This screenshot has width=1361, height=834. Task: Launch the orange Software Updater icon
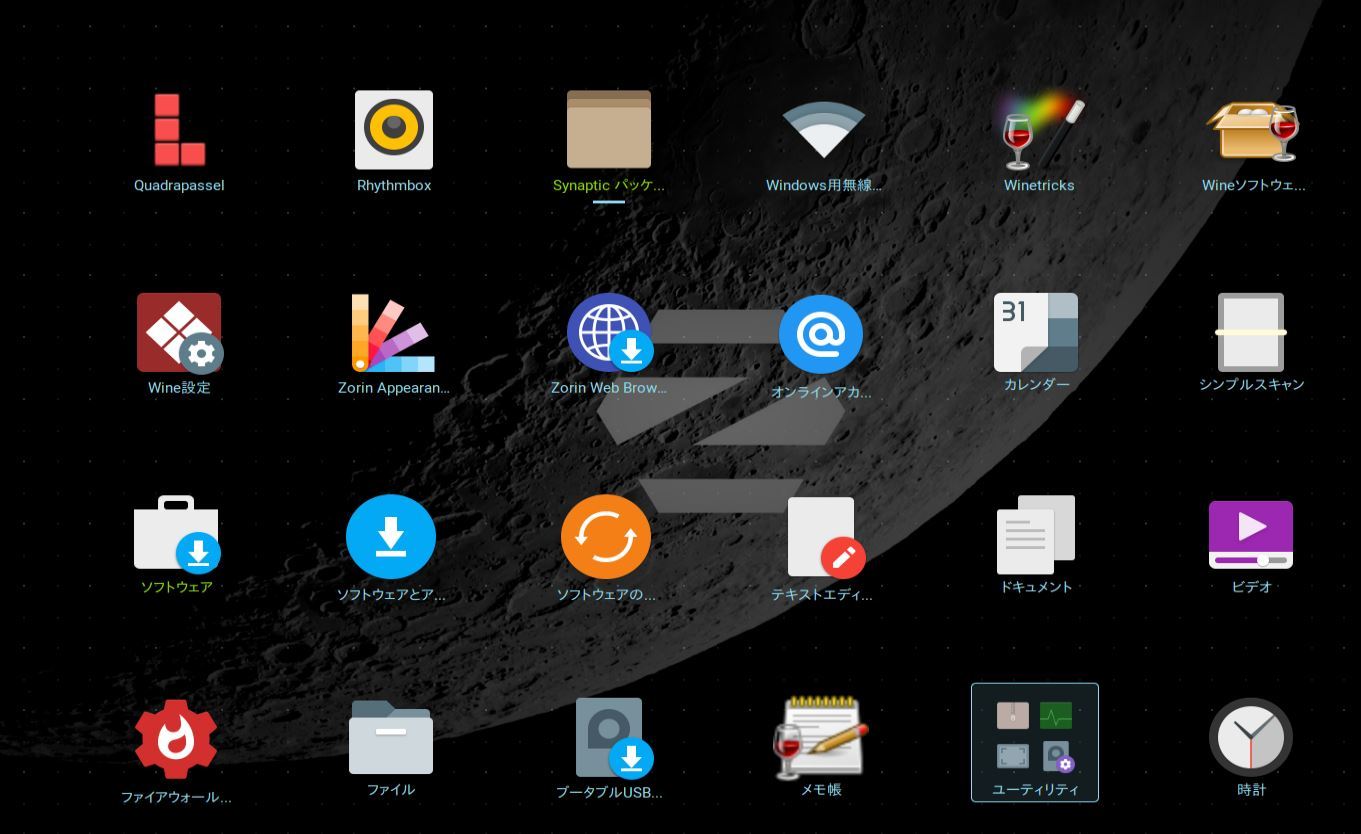point(606,537)
